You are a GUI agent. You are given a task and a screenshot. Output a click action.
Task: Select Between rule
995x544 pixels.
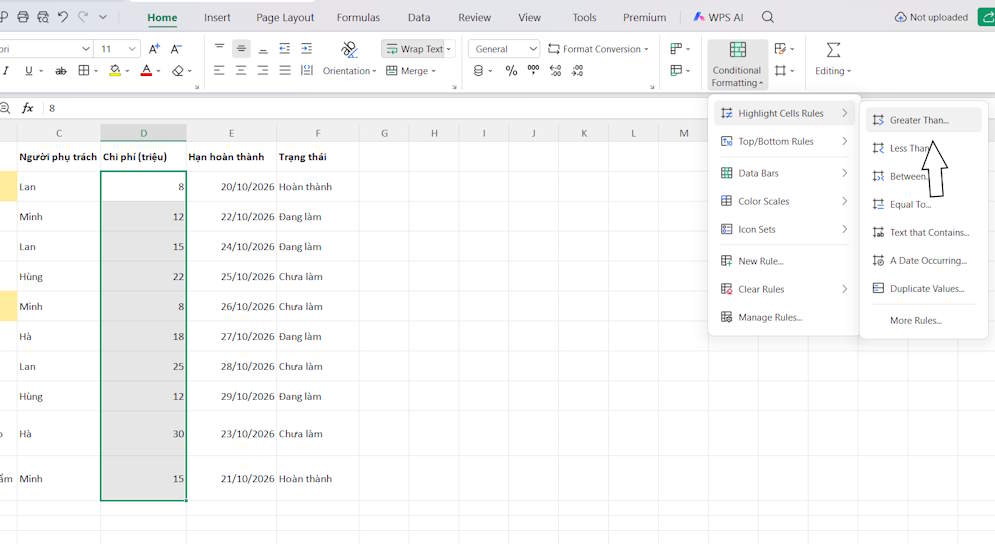[923, 176]
